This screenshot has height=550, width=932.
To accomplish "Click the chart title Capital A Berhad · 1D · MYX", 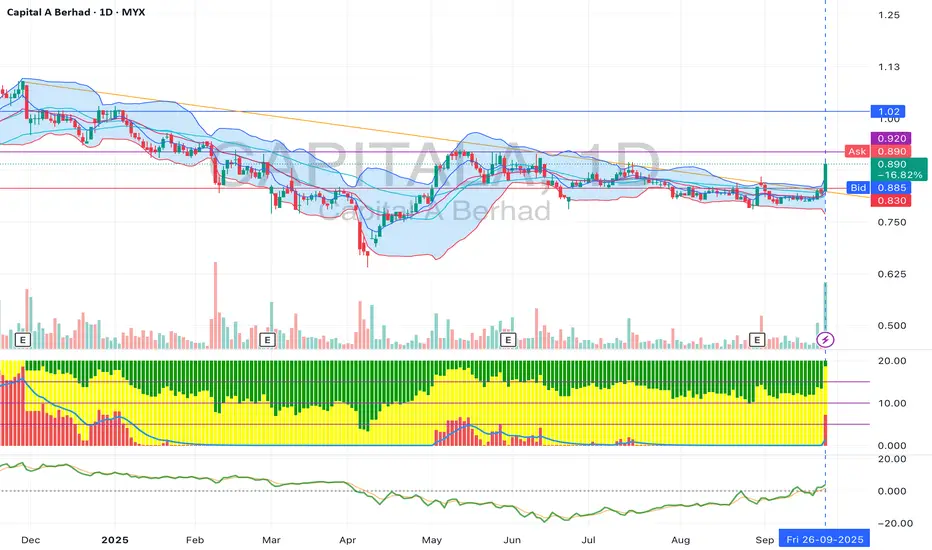I will click(x=75, y=12).
